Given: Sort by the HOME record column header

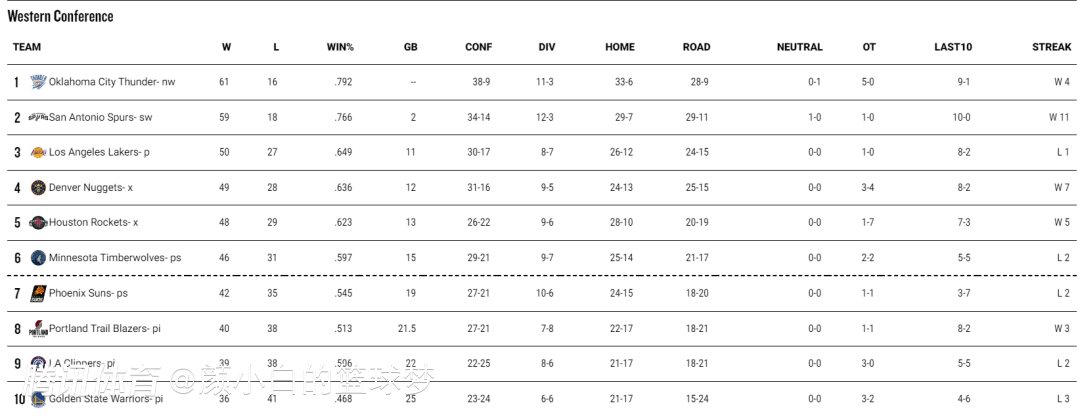Looking at the screenshot, I should [620, 47].
